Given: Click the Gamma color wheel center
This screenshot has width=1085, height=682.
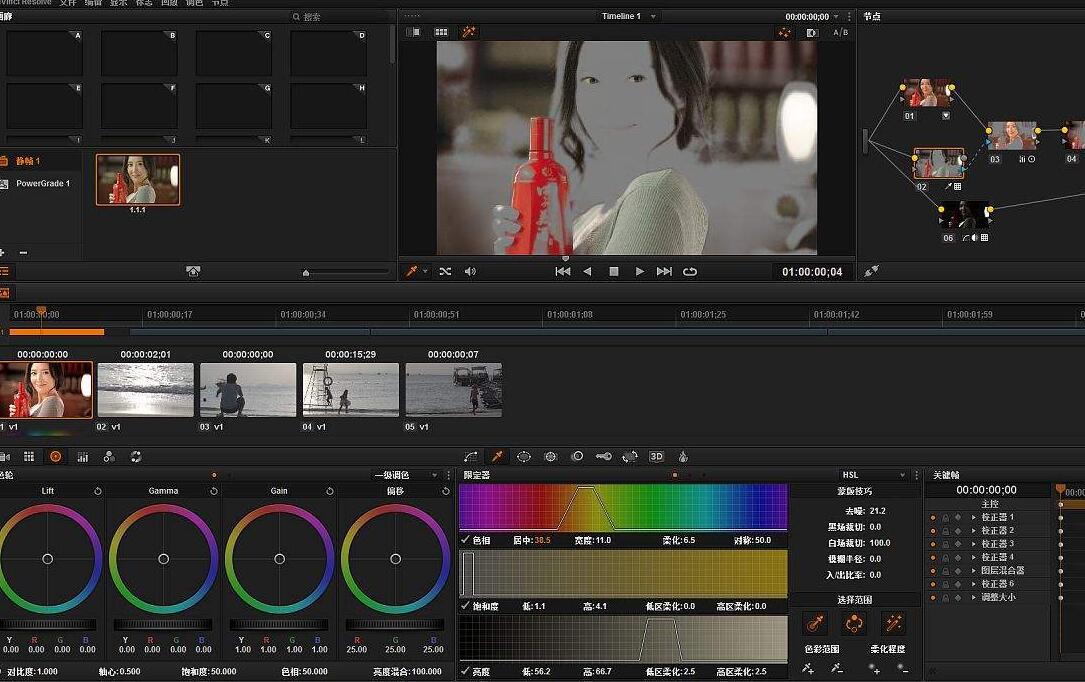Looking at the screenshot, I should tap(163, 559).
